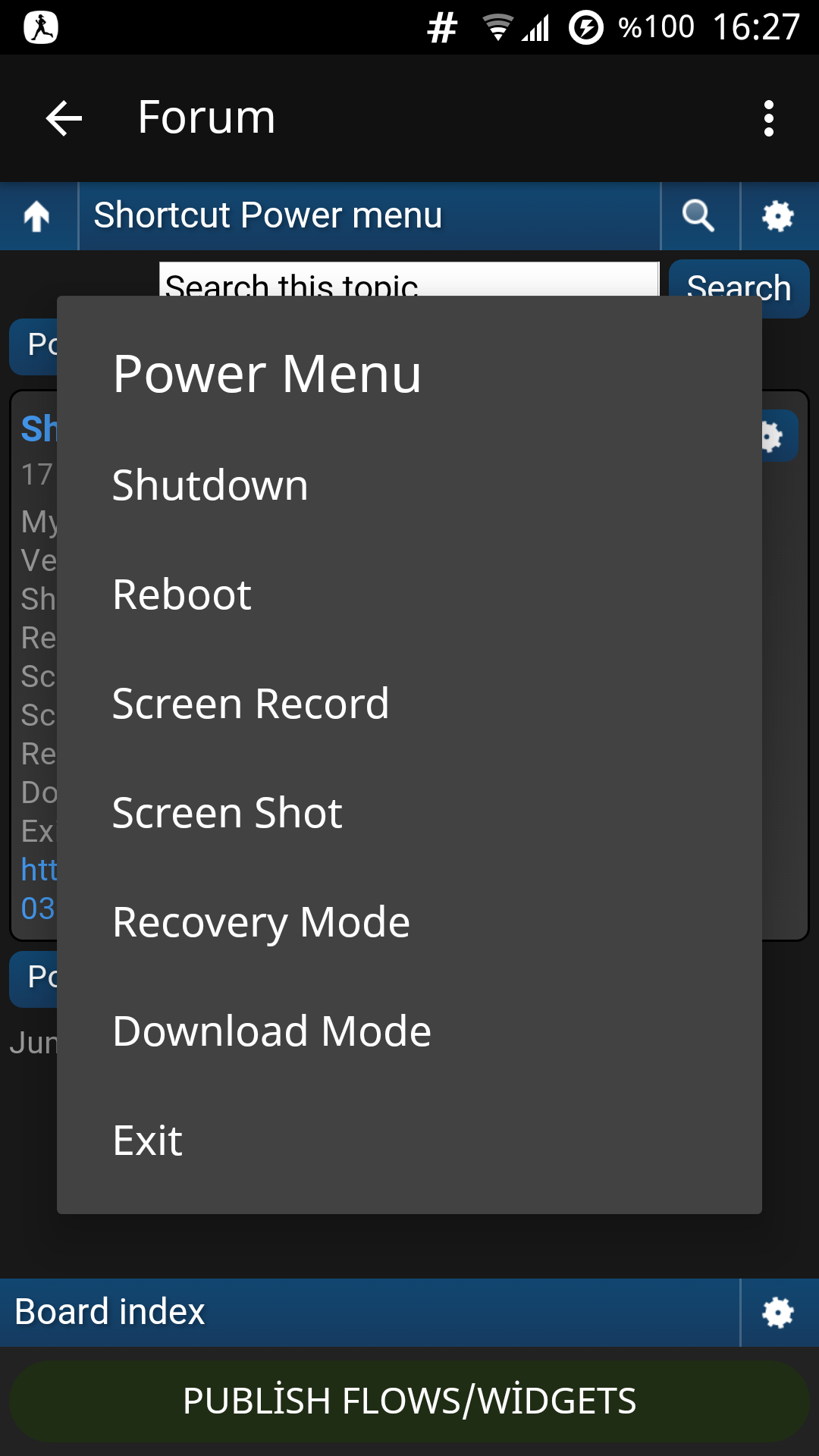The width and height of the screenshot is (819, 1456).
Task: Tap the Search button
Action: (x=739, y=288)
